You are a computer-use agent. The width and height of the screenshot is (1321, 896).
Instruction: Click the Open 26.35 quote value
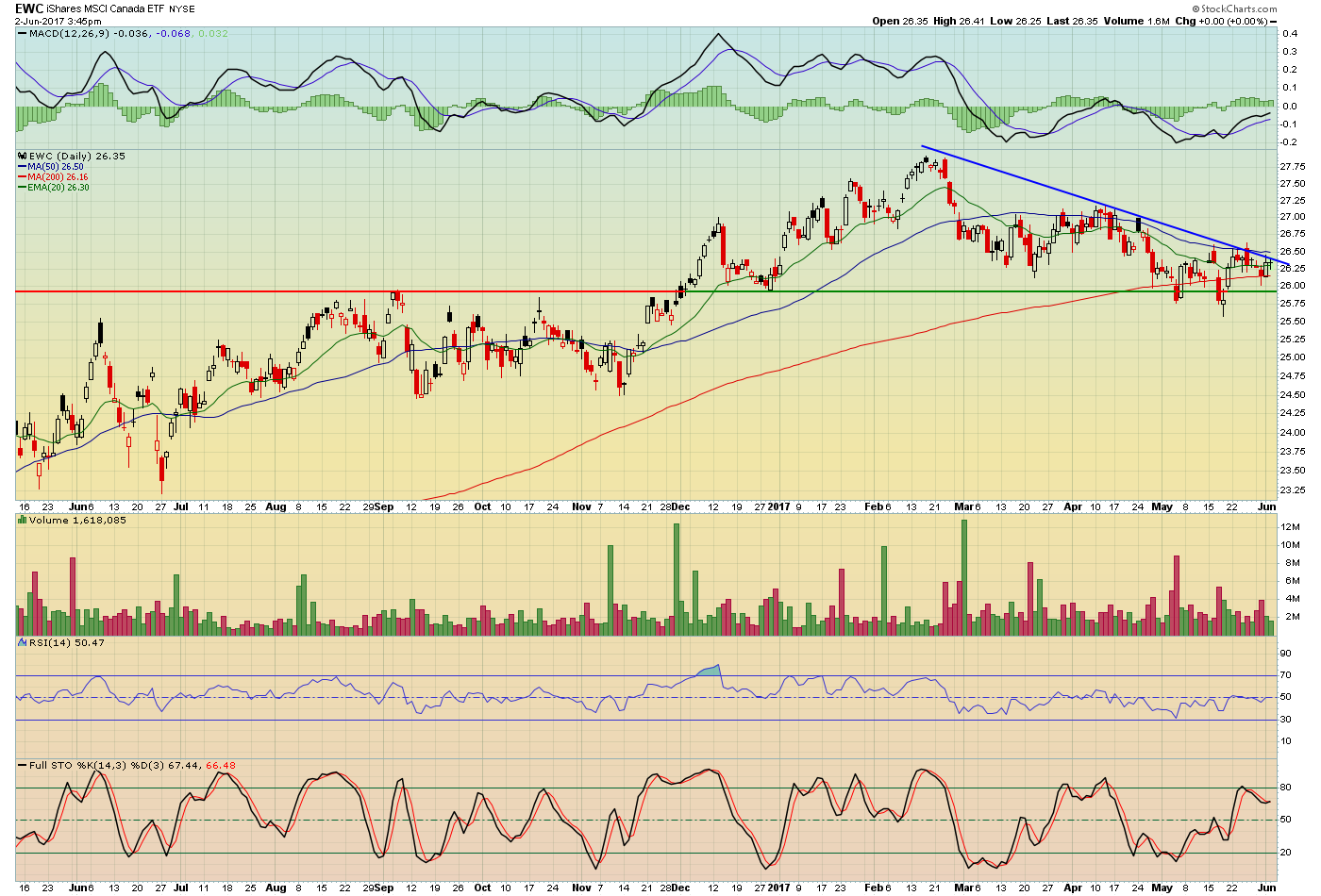(x=900, y=21)
